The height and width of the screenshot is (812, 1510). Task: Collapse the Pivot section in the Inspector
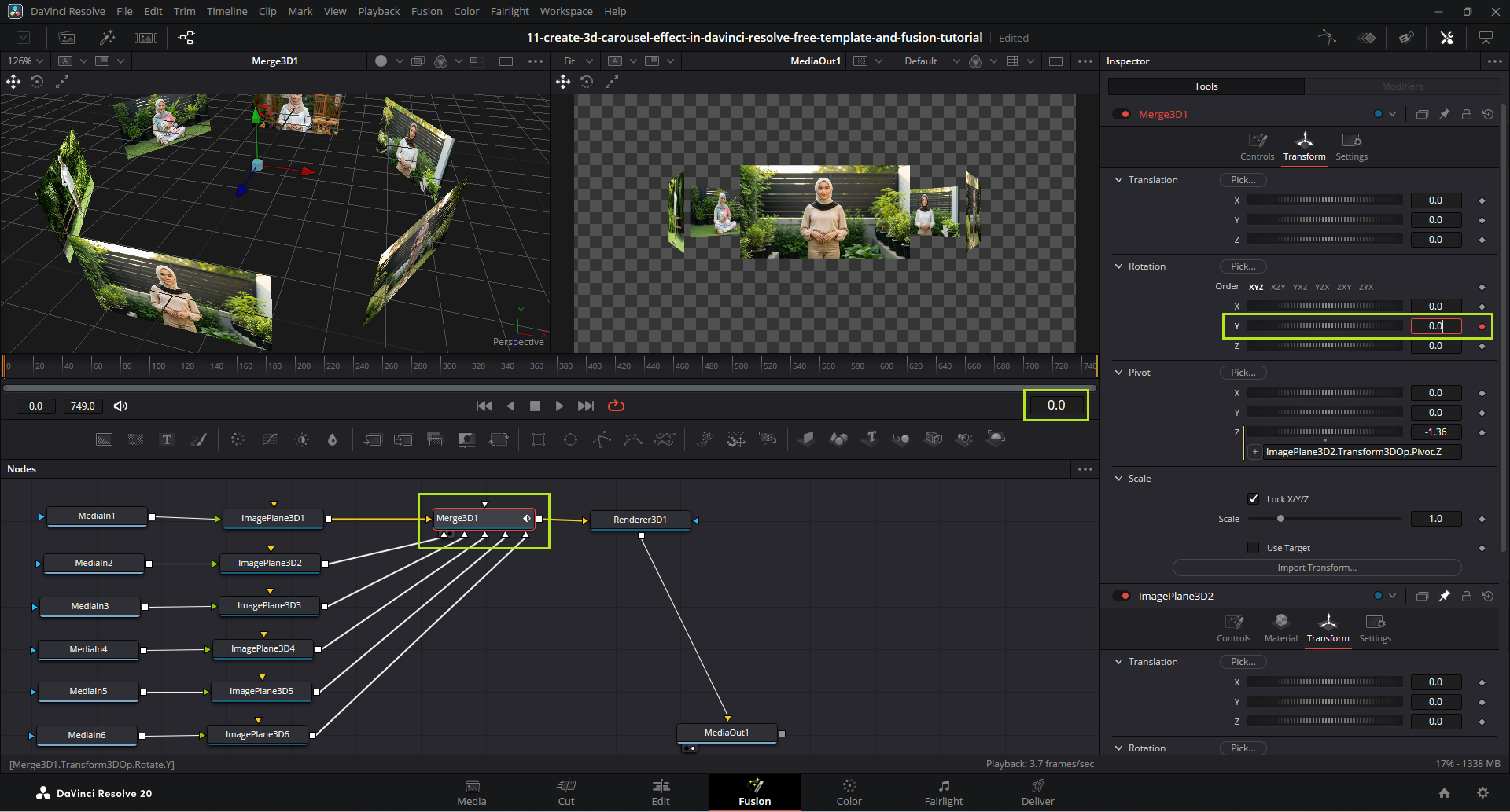pyautogui.click(x=1119, y=373)
